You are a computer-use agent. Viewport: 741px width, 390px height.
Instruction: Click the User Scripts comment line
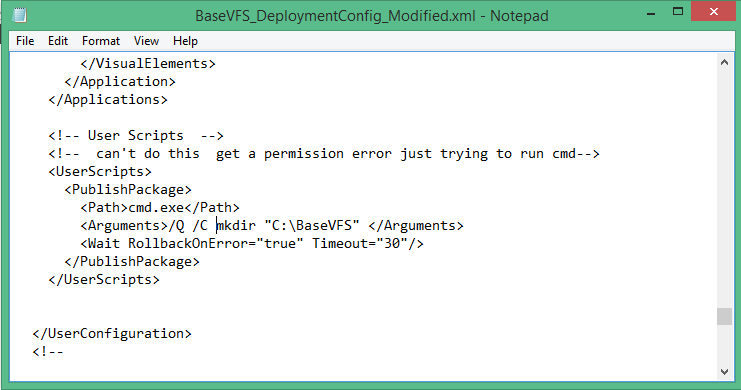click(136, 136)
